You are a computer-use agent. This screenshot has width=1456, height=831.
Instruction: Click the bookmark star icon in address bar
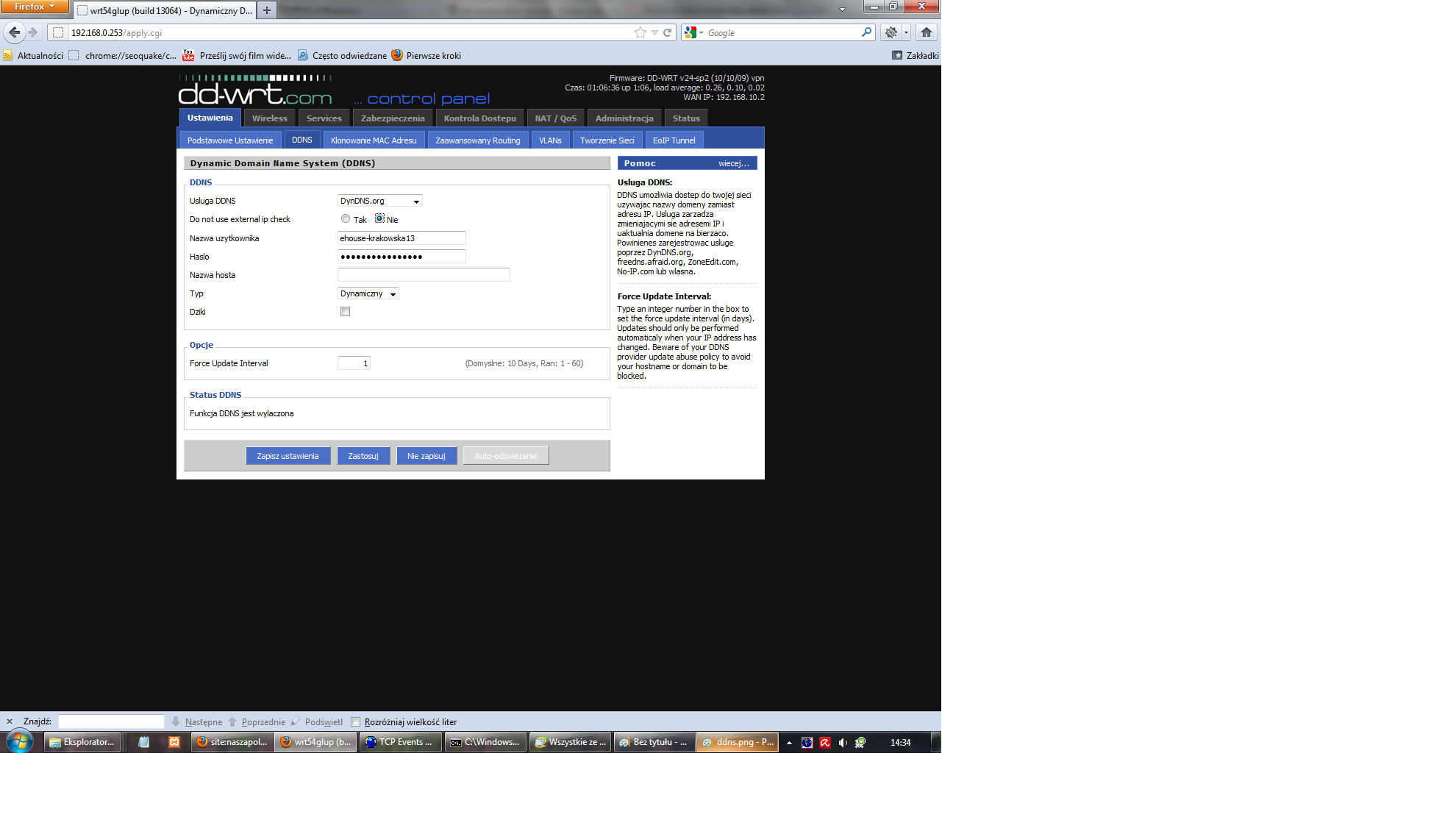[x=640, y=32]
